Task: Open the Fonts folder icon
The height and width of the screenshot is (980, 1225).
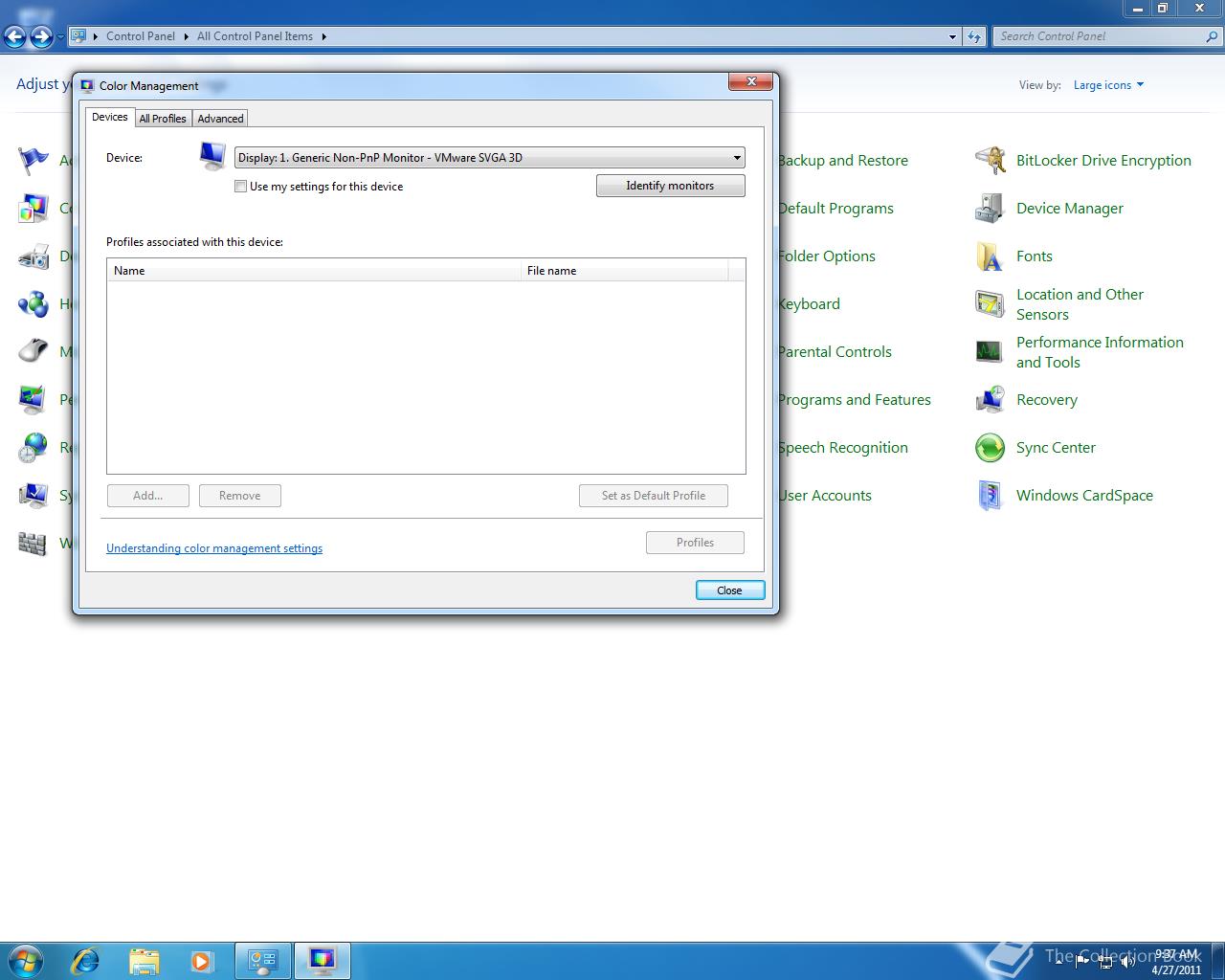Action: [x=990, y=256]
